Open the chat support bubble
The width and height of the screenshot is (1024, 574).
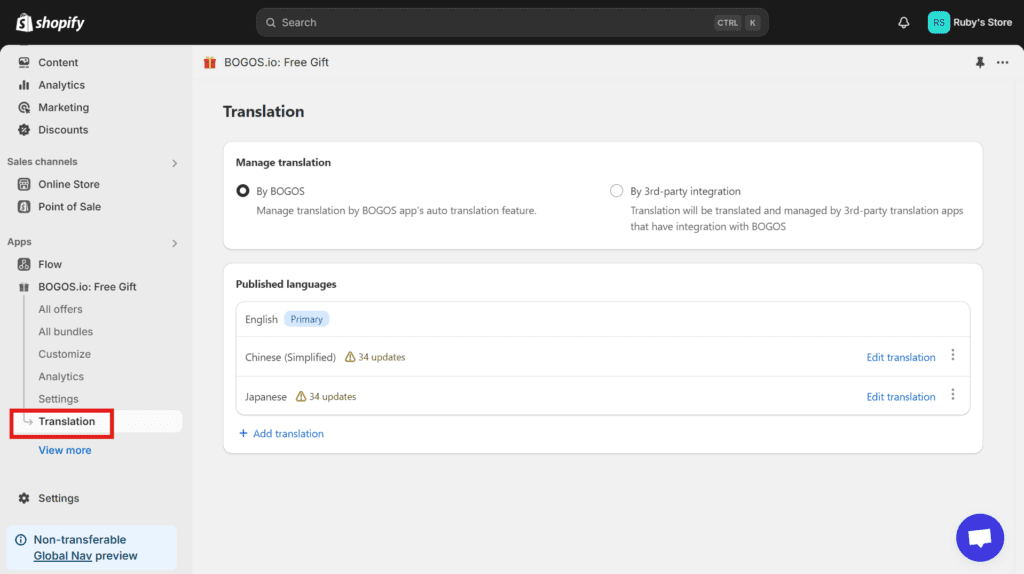[979, 538]
